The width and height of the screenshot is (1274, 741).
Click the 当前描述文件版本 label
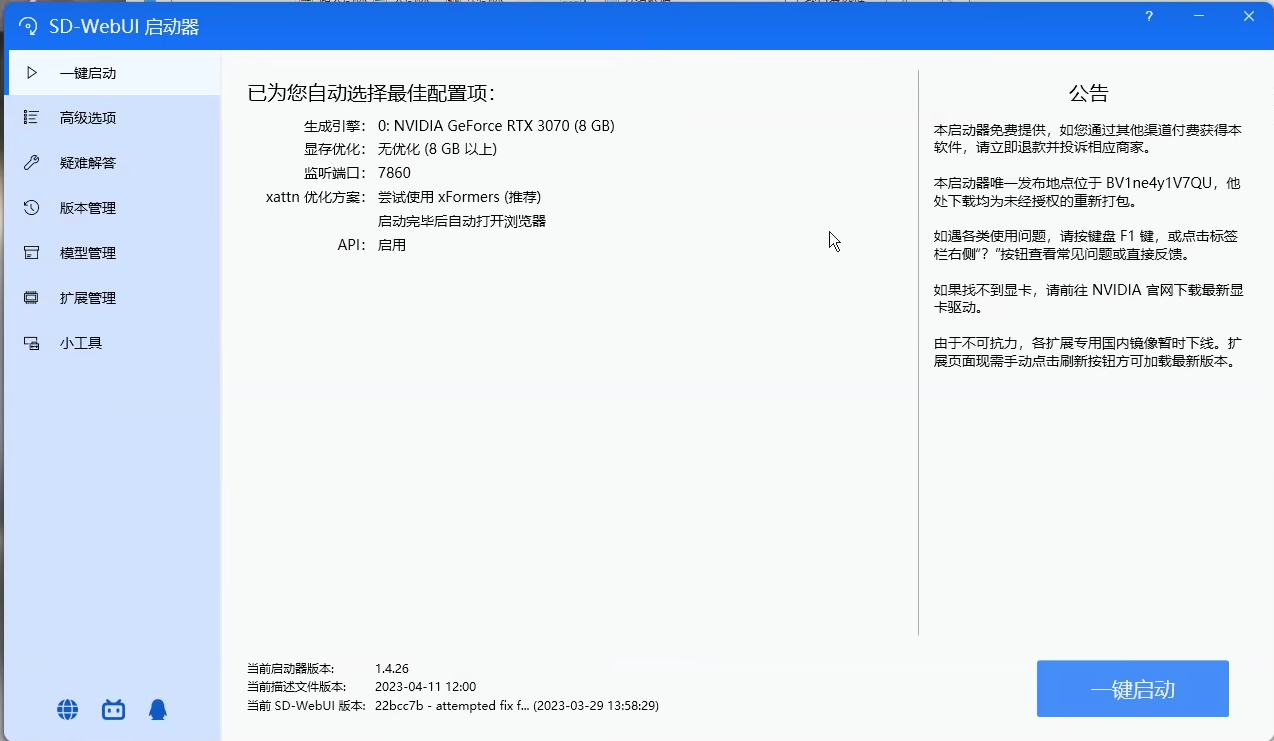[x=297, y=687]
